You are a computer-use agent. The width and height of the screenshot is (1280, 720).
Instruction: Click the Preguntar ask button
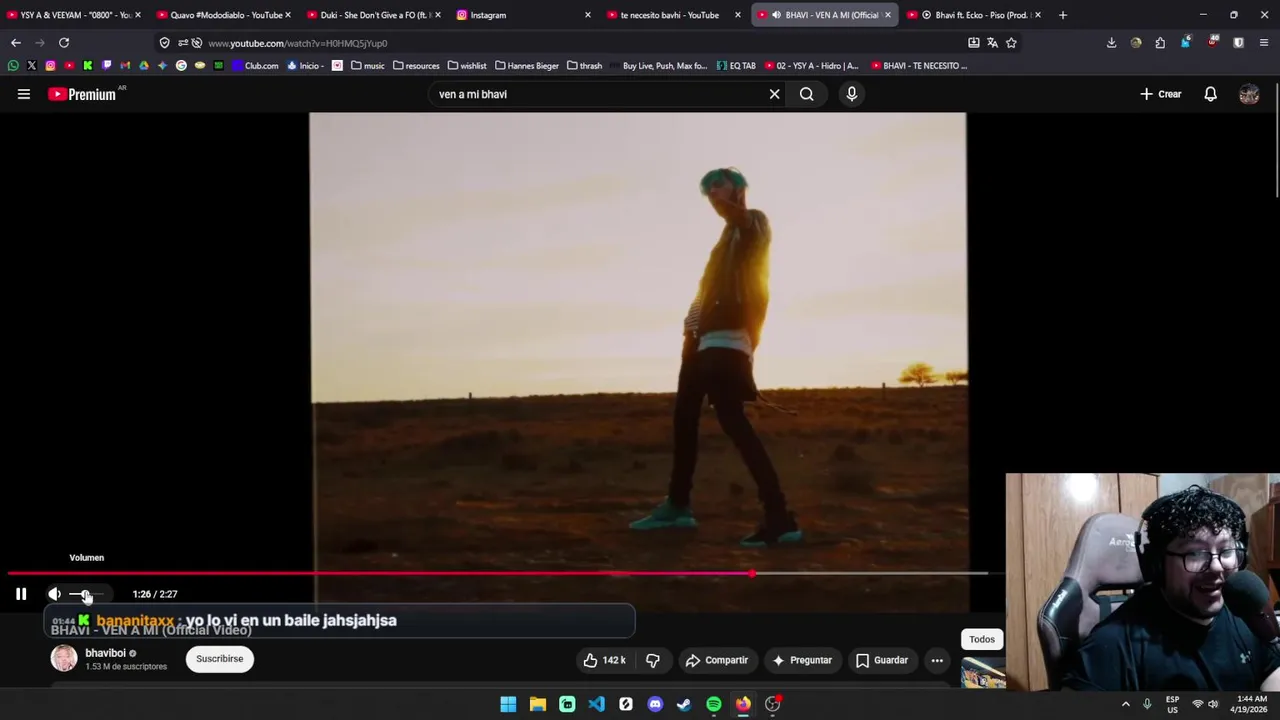tap(802, 660)
